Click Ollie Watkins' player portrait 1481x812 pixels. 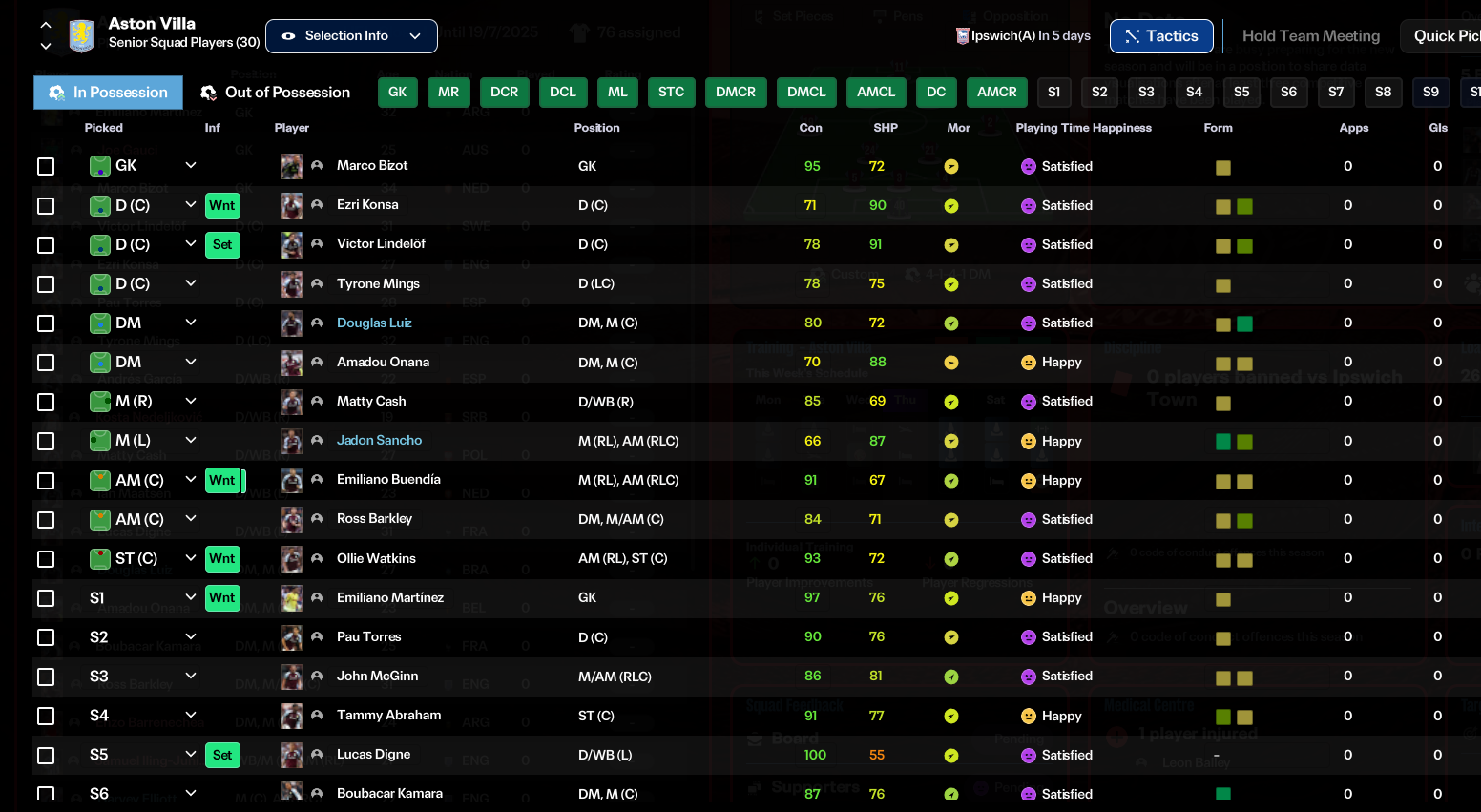point(292,558)
